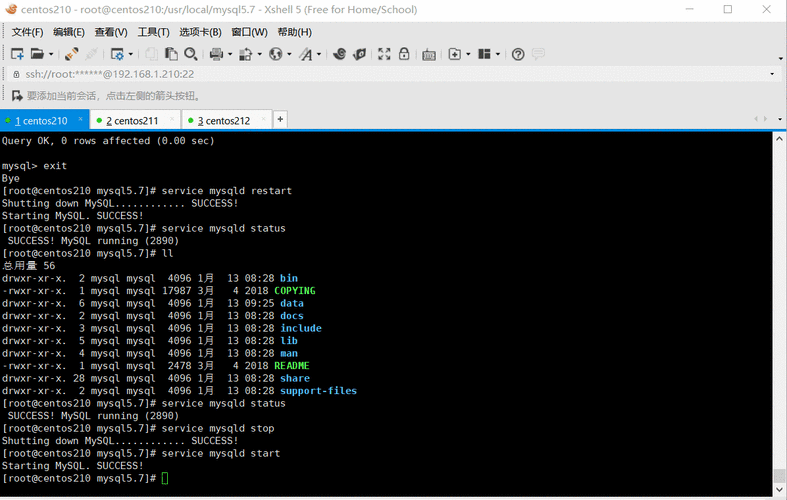This screenshot has height=500, width=787.
Task: Switch to the centos212 tab
Action: point(223,121)
